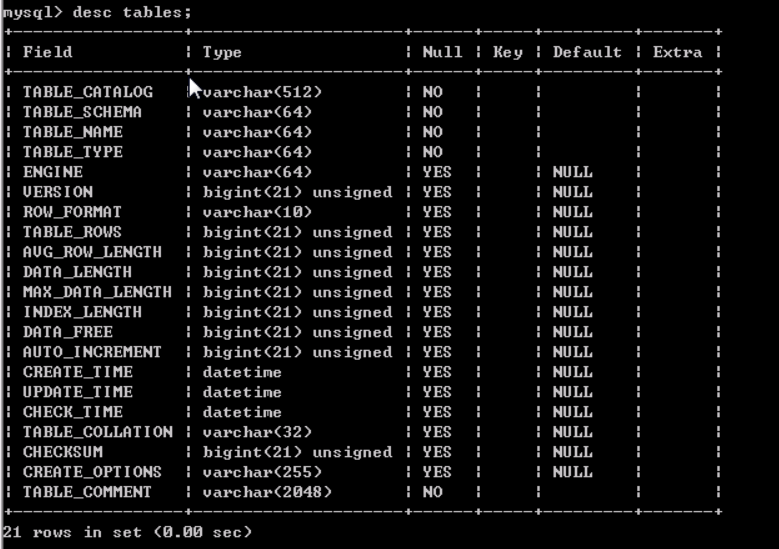Click the varchar(2048) type of TABLE_COMMENT

point(267,492)
